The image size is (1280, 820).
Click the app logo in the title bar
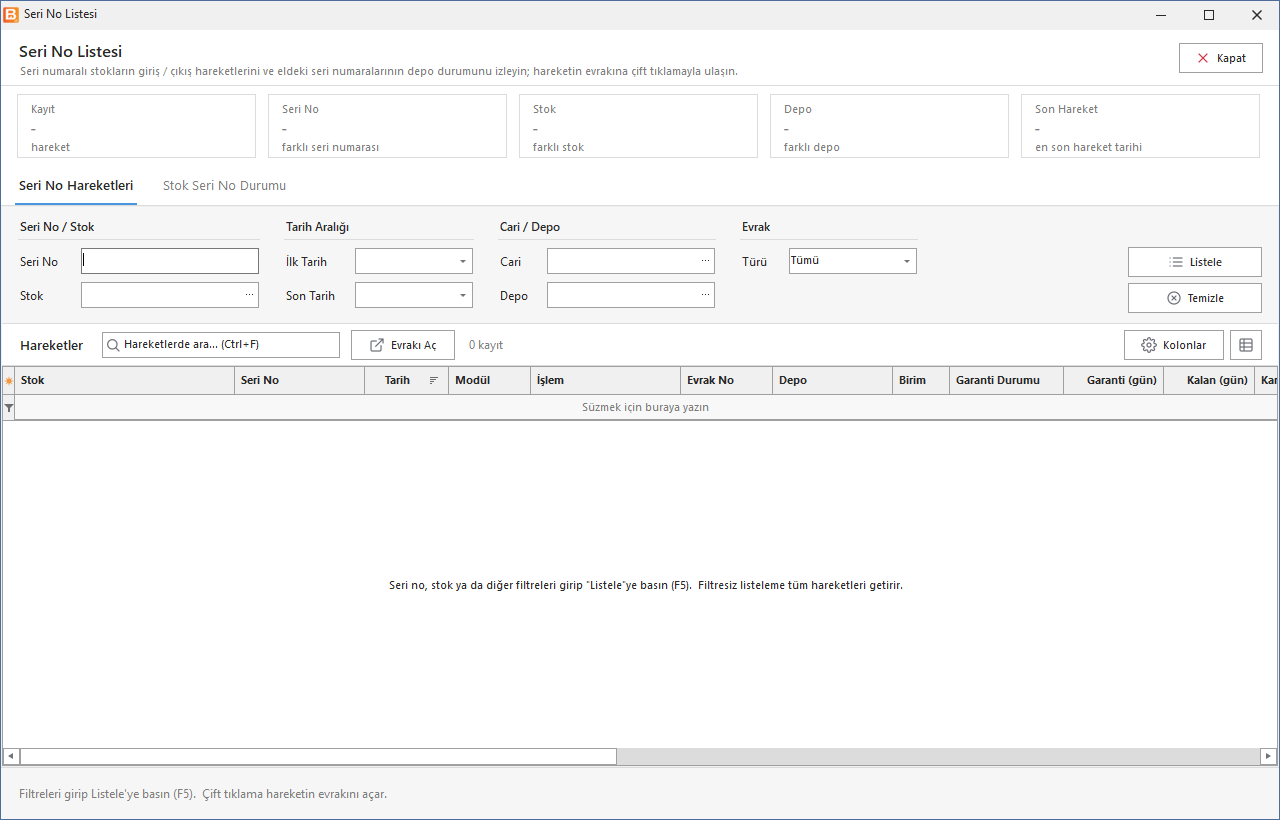[x=11, y=15]
